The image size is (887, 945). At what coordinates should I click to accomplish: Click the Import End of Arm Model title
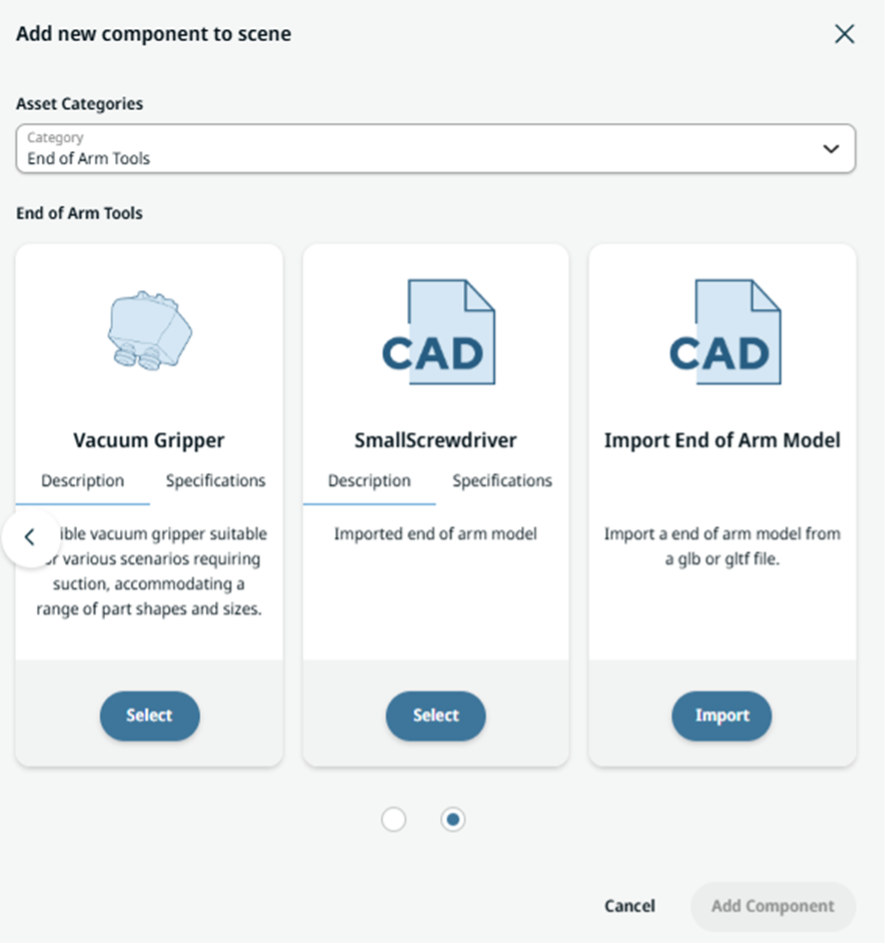point(722,440)
